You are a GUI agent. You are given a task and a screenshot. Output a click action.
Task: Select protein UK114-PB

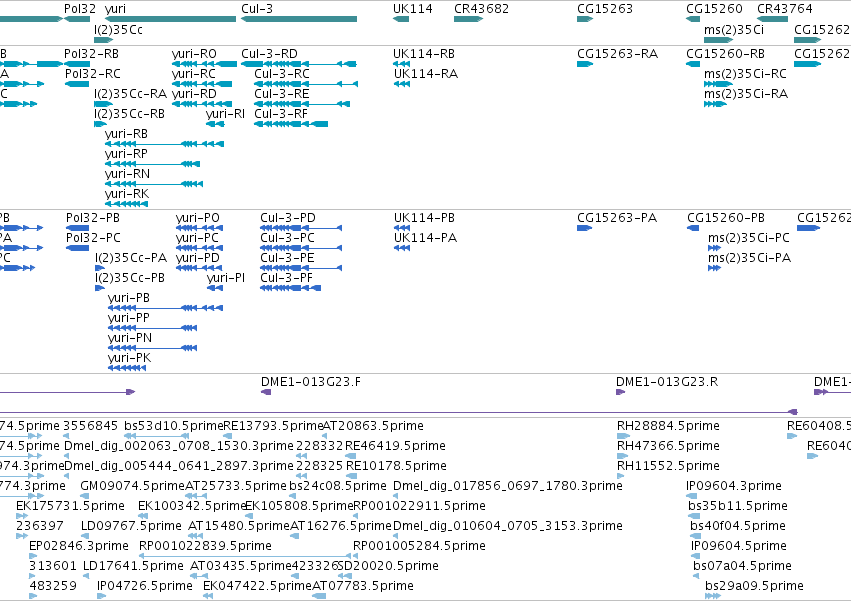[x=424, y=218]
